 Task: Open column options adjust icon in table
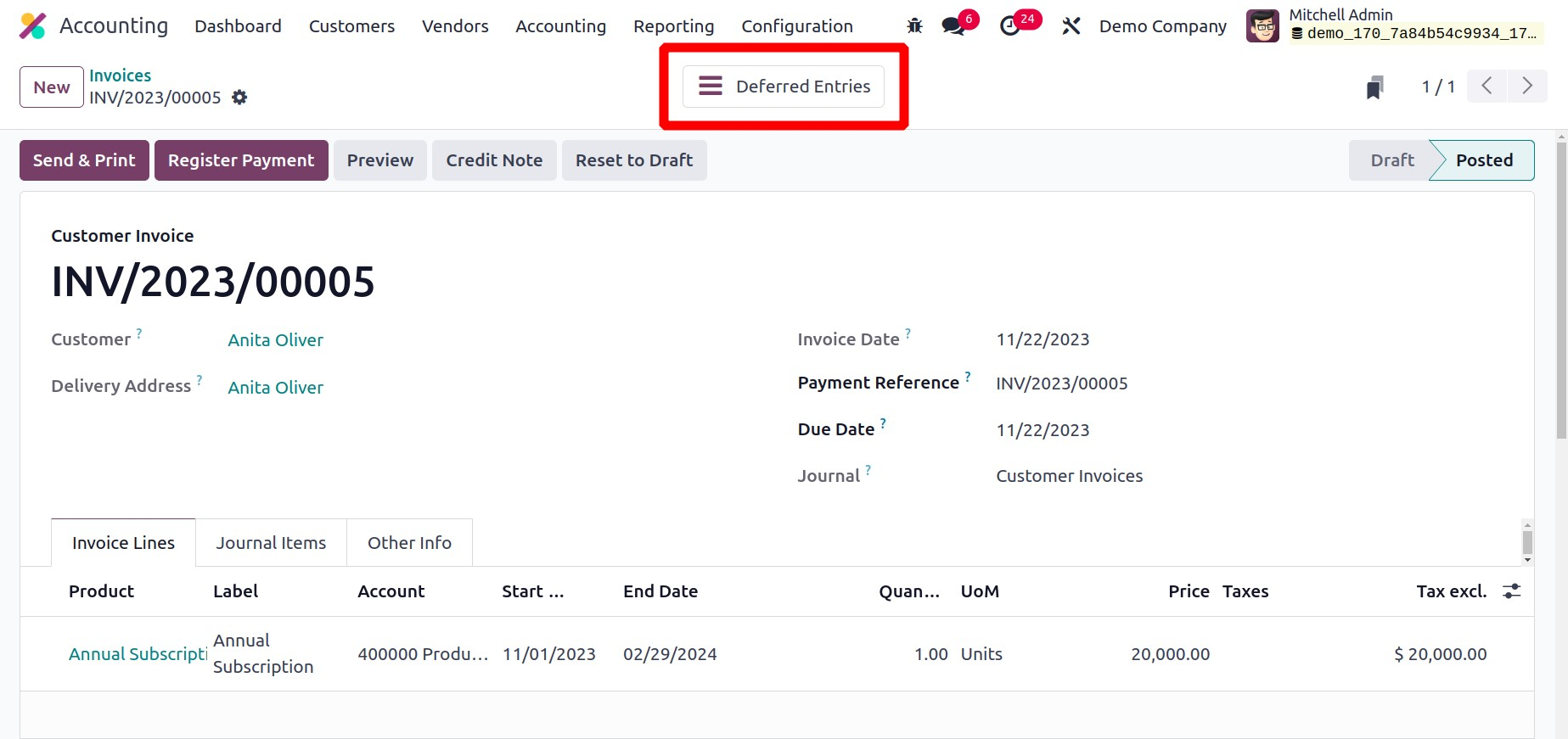click(1512, 591)
